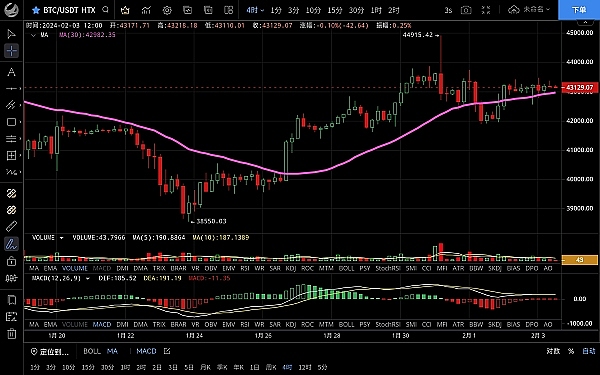
Task: Click the 定位到... locate button
Action: click(50, 351)
